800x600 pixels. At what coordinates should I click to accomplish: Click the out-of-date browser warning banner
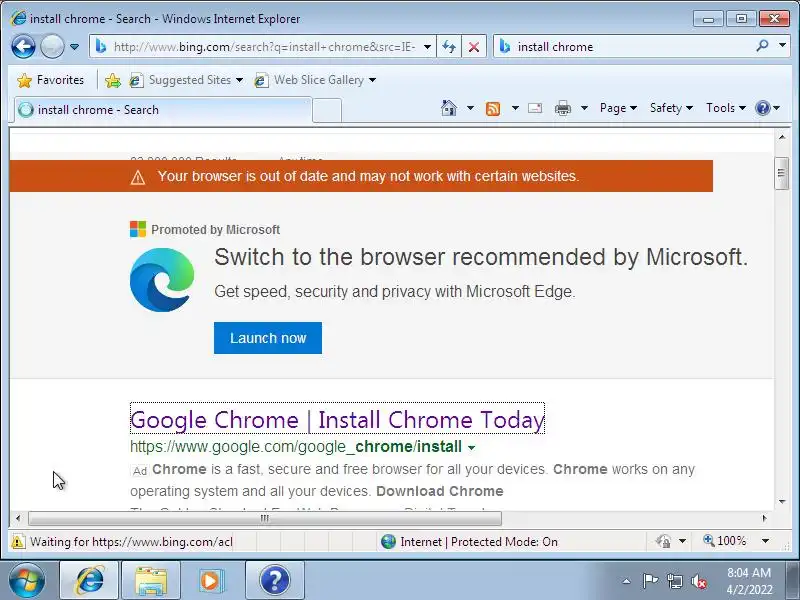(361, 176)
